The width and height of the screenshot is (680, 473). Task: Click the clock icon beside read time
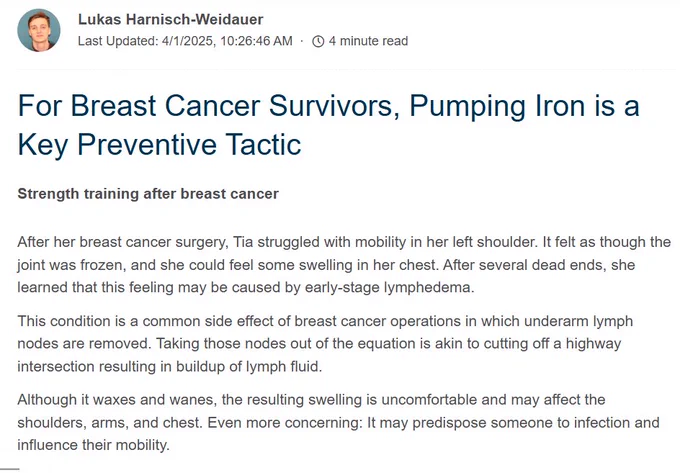coord(318,41)
